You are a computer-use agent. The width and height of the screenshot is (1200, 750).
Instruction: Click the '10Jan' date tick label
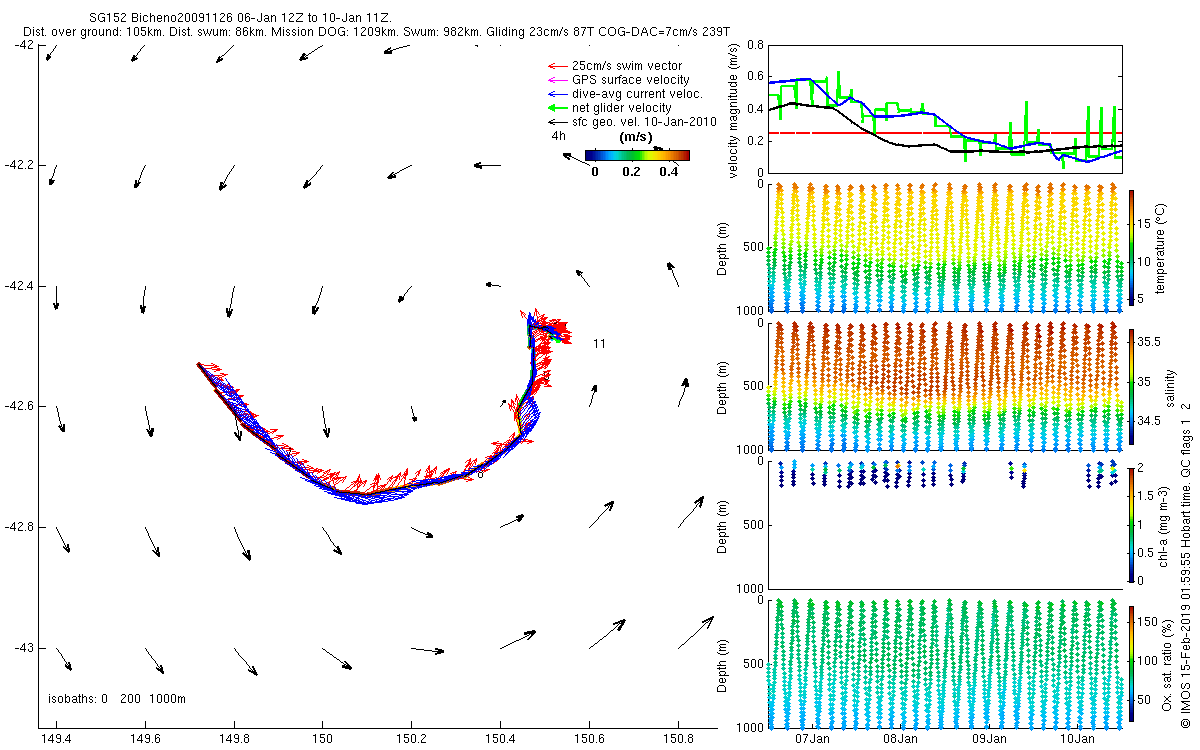[1077, 740]
